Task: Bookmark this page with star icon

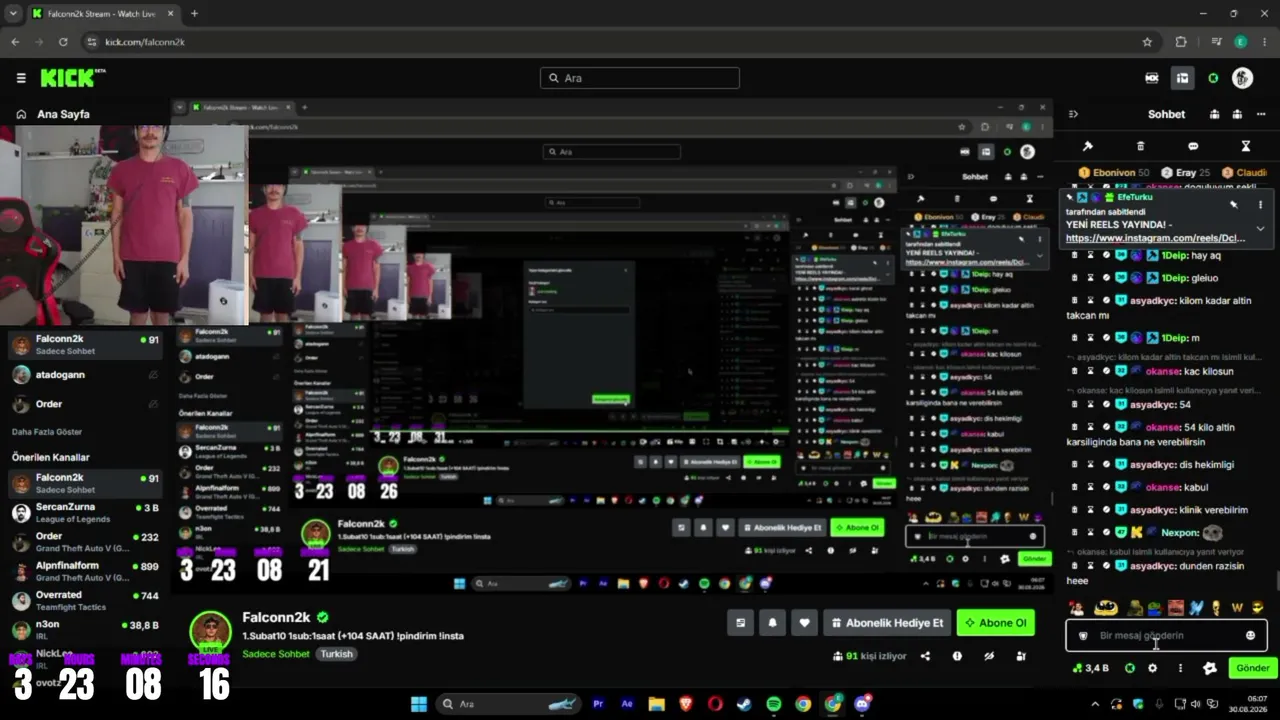Action: [1147, 42]
